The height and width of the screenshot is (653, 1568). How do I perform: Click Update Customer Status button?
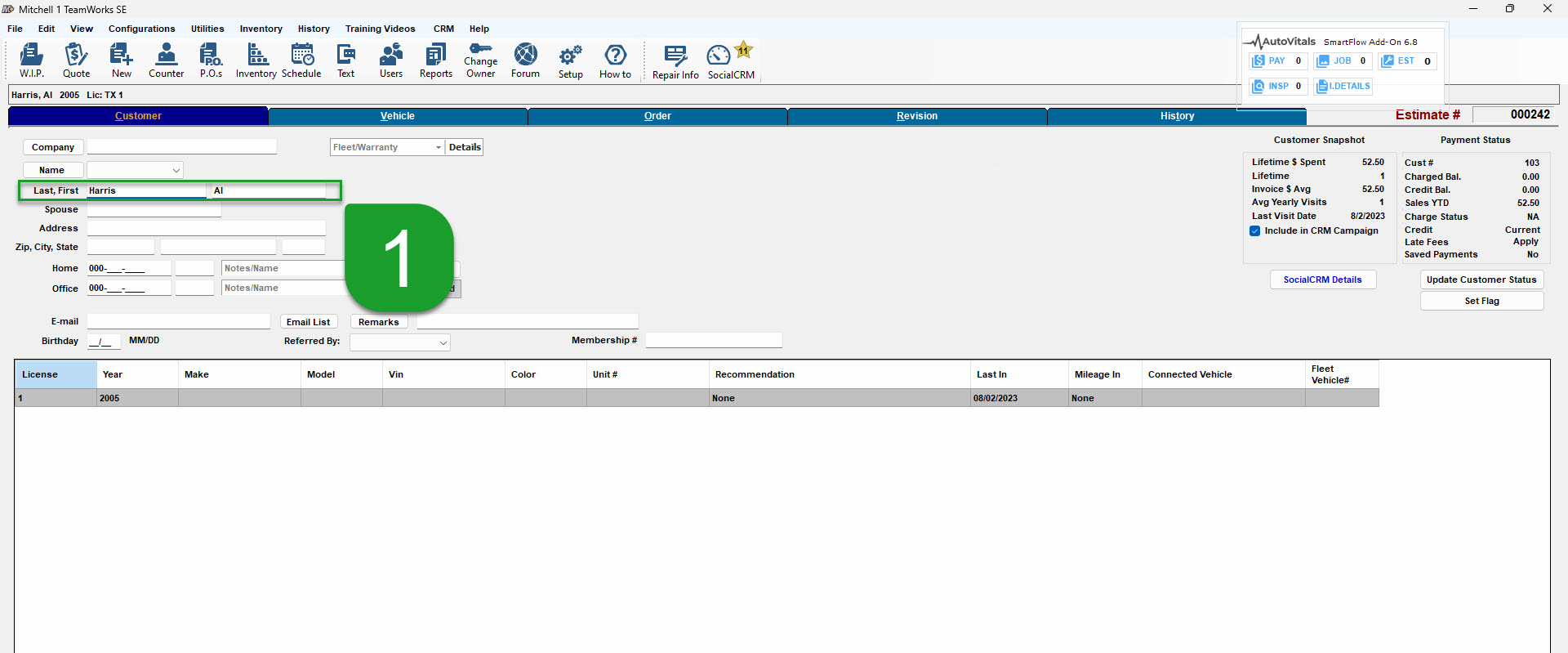[1481, 280]
